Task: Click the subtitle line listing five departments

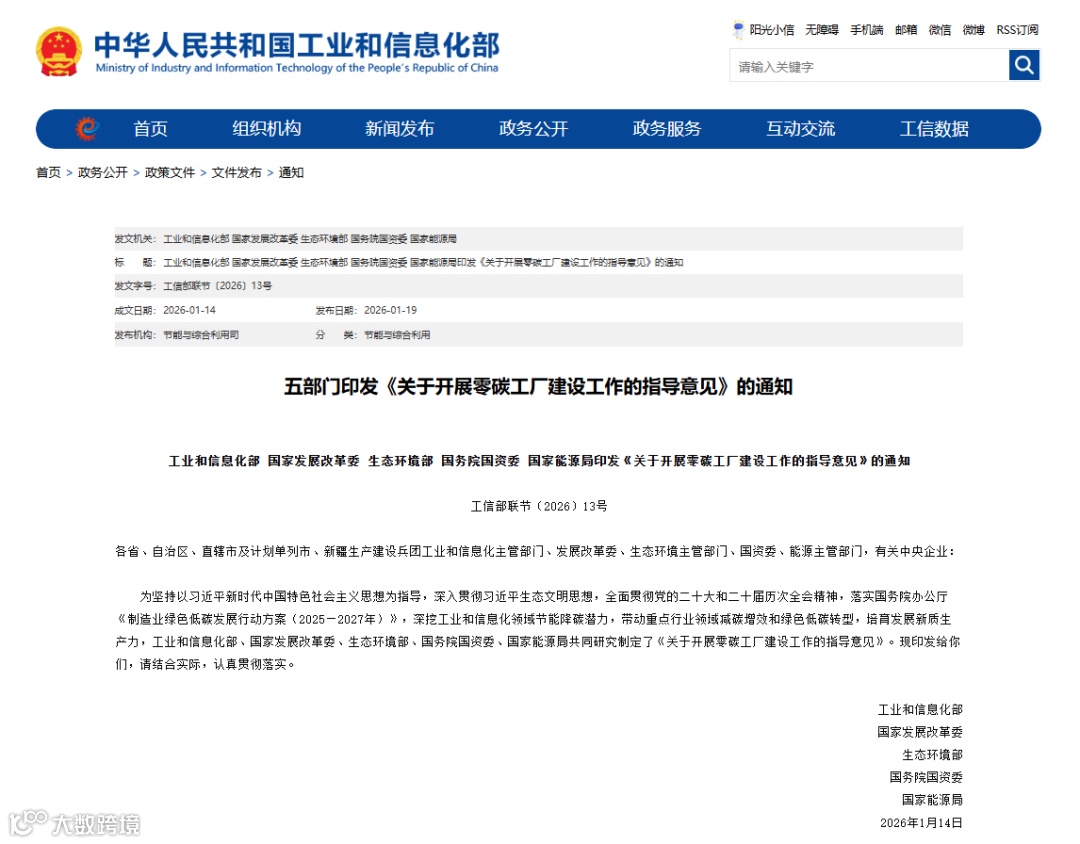Action: [x=539, y=461]
